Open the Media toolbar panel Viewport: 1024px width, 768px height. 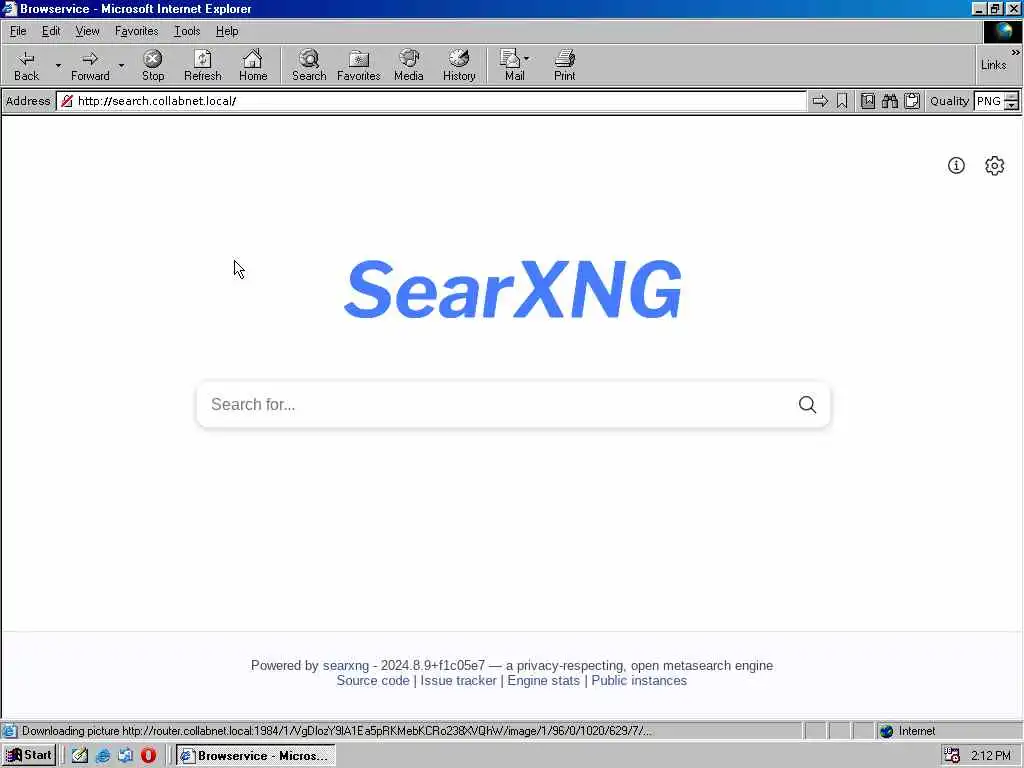tap(409, 65)
